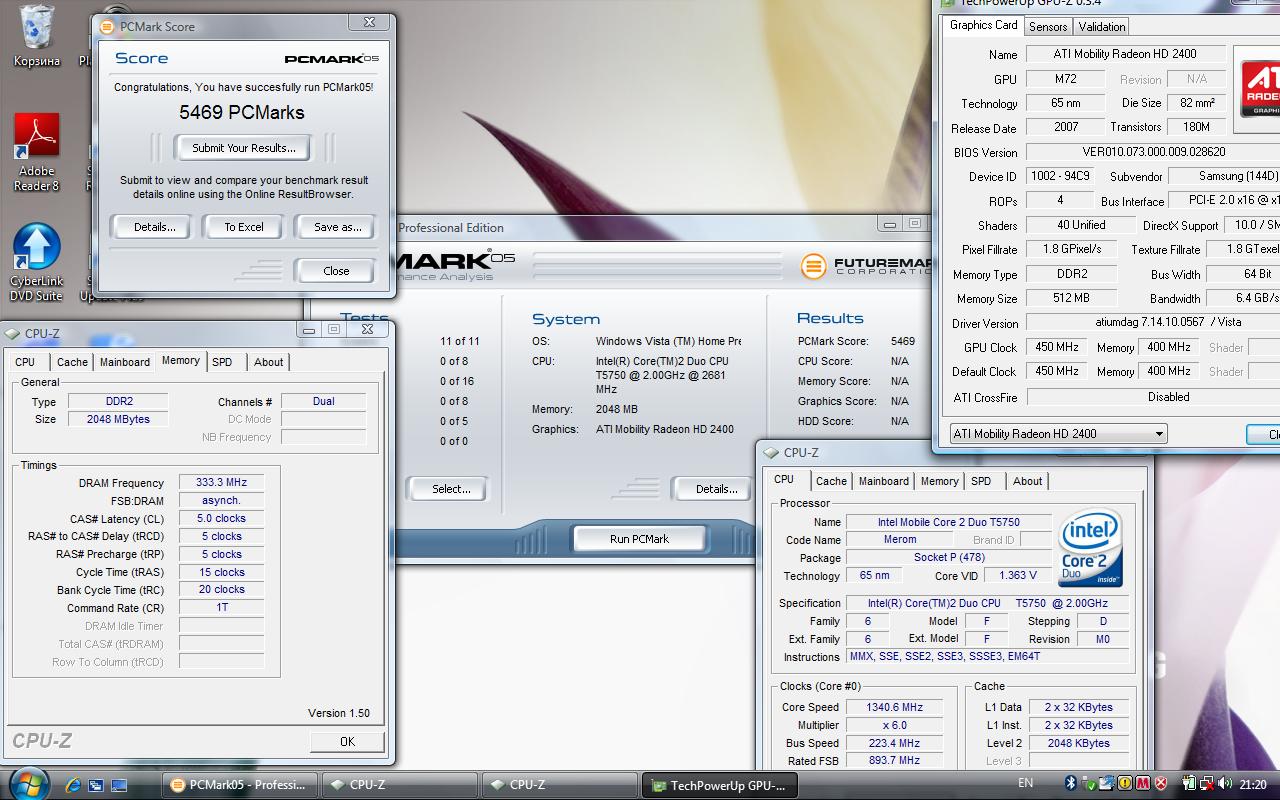
Task: Click the Switch between windows quick launch icon
Action: coord(96,785)
